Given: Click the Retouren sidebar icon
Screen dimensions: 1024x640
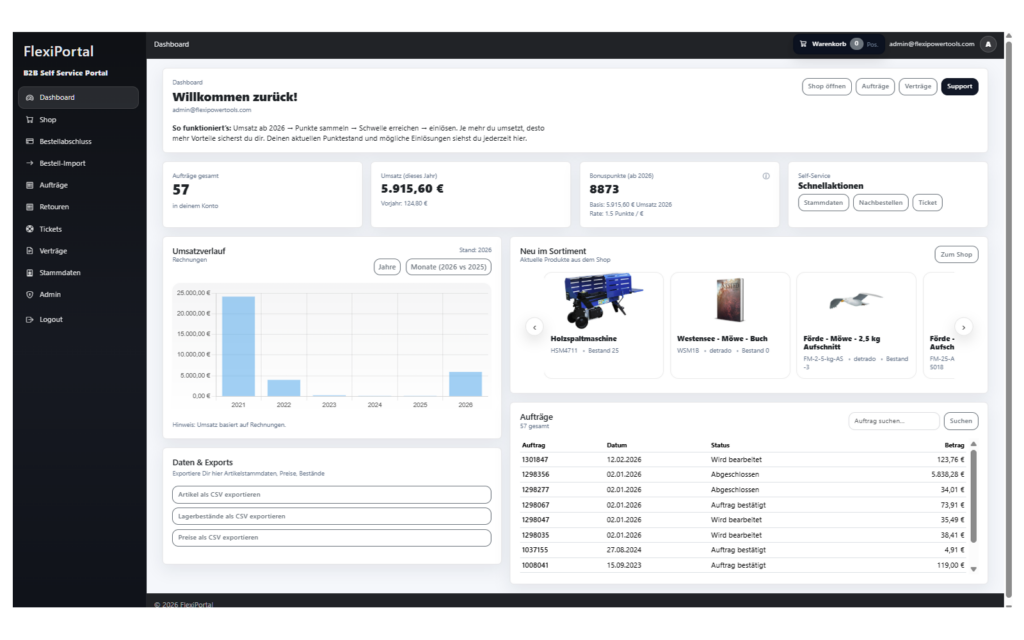Looking at the screenshot, I should tap(30, 207).
